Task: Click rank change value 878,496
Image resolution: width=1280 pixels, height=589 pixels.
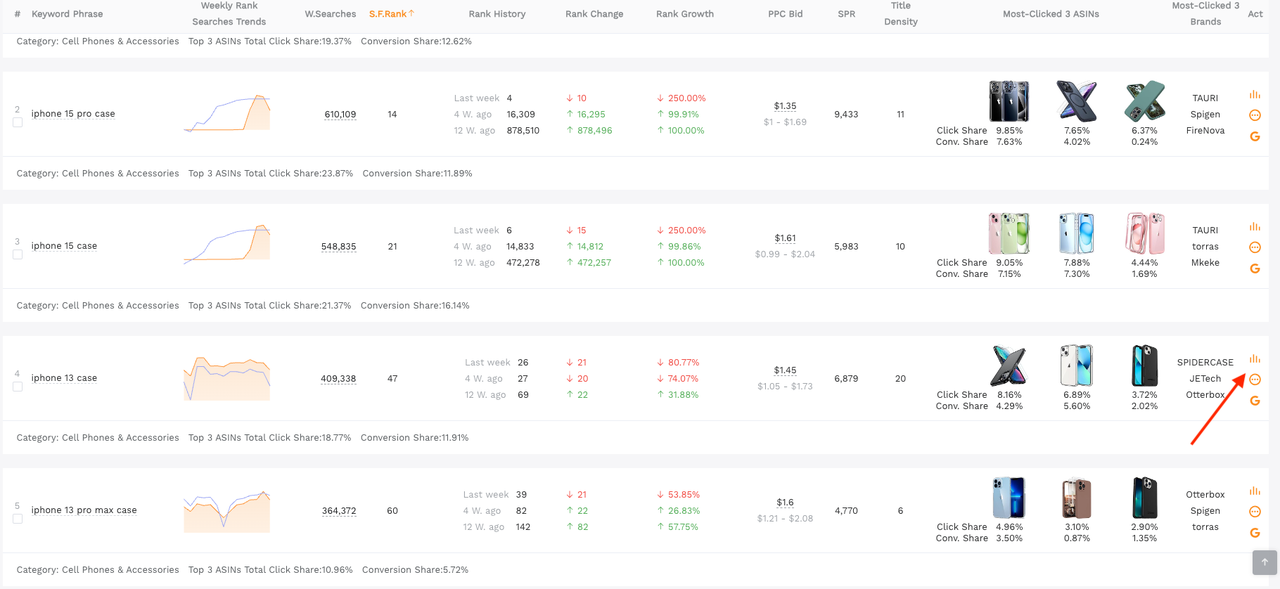Action: click(594, 130)
